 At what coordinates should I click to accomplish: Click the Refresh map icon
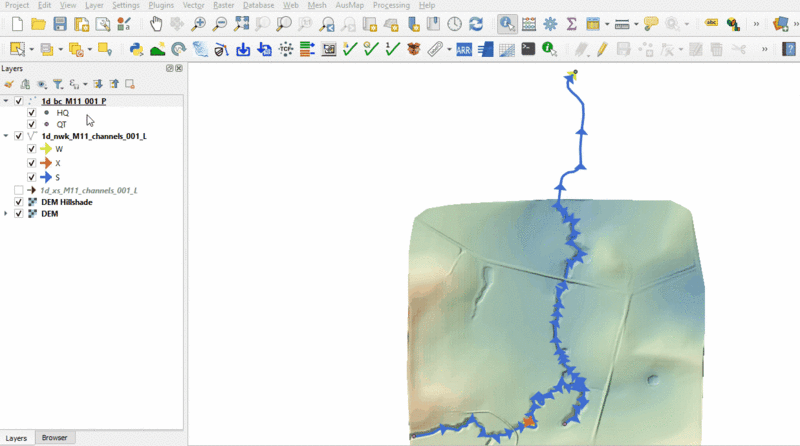(476, 23)
